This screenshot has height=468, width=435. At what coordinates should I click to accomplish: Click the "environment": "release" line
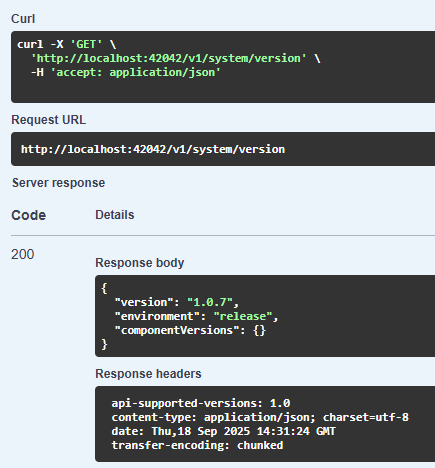pos(196,316)
